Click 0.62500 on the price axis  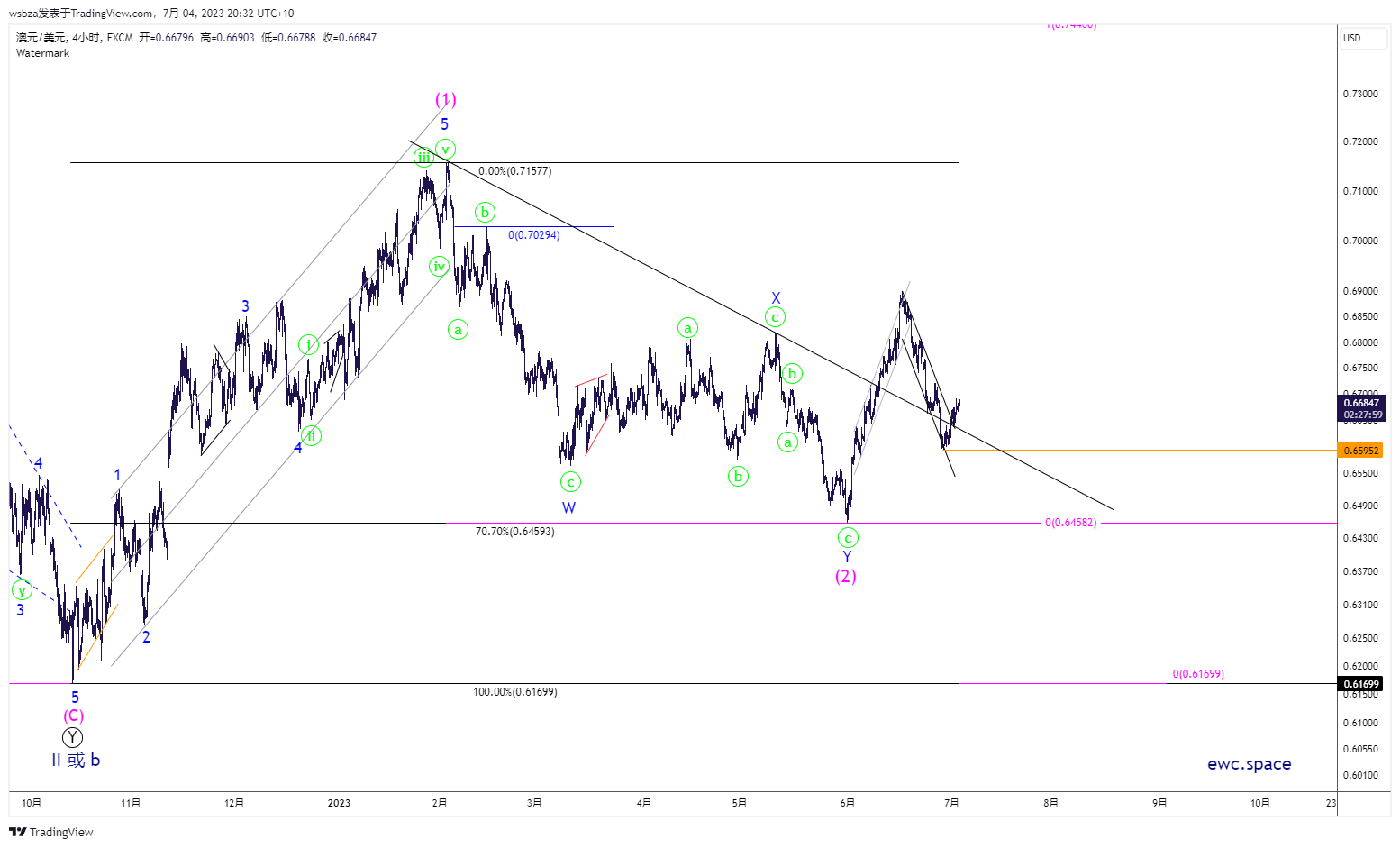pos(1360,638)
